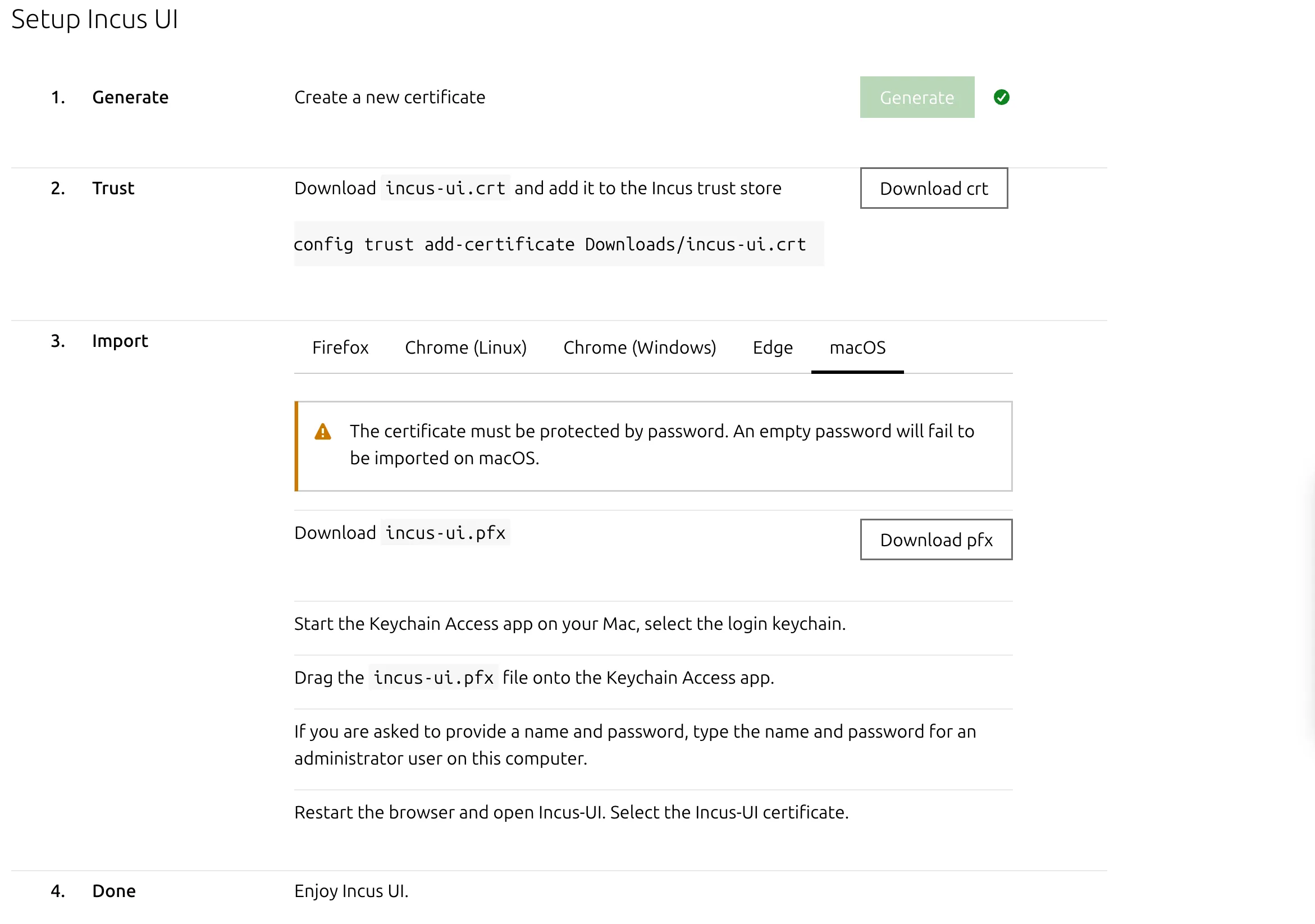Click the green checkmark beside Generate

tap(1002, 97)
